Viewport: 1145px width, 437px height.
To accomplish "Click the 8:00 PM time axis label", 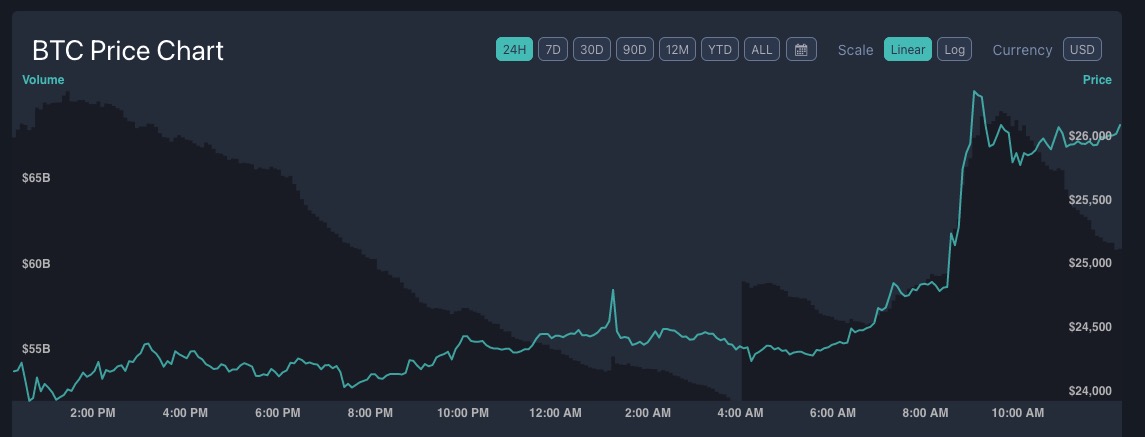I will click(370, 413).
